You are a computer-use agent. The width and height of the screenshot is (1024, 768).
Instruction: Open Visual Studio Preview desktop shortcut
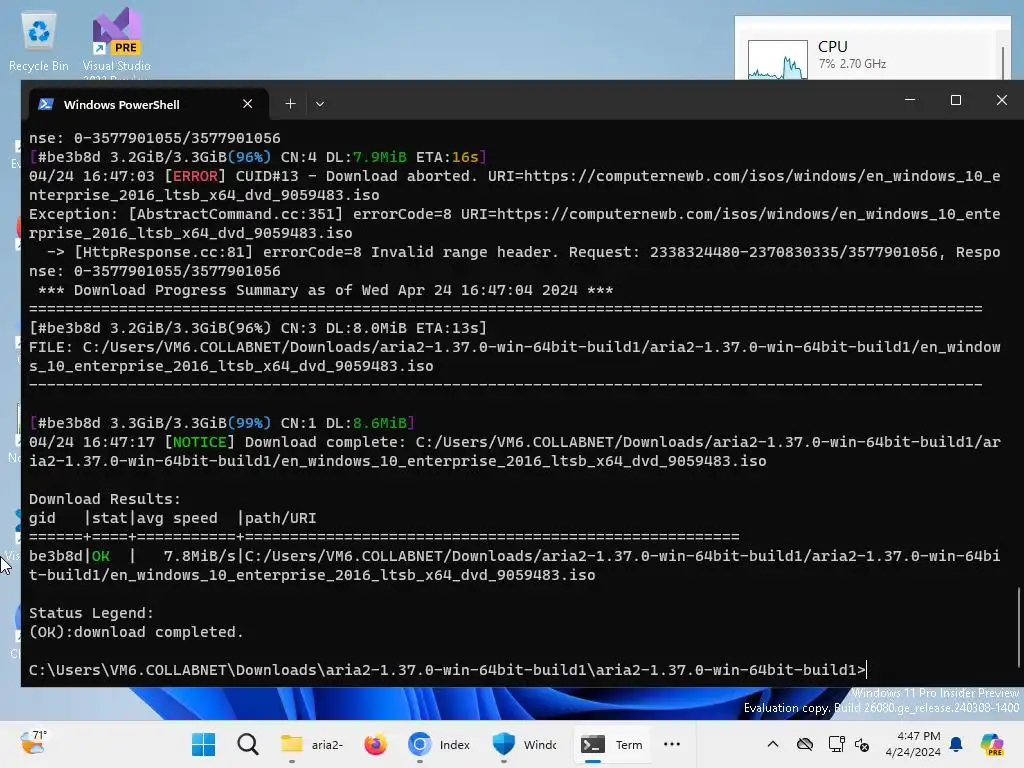click(116, 42)
